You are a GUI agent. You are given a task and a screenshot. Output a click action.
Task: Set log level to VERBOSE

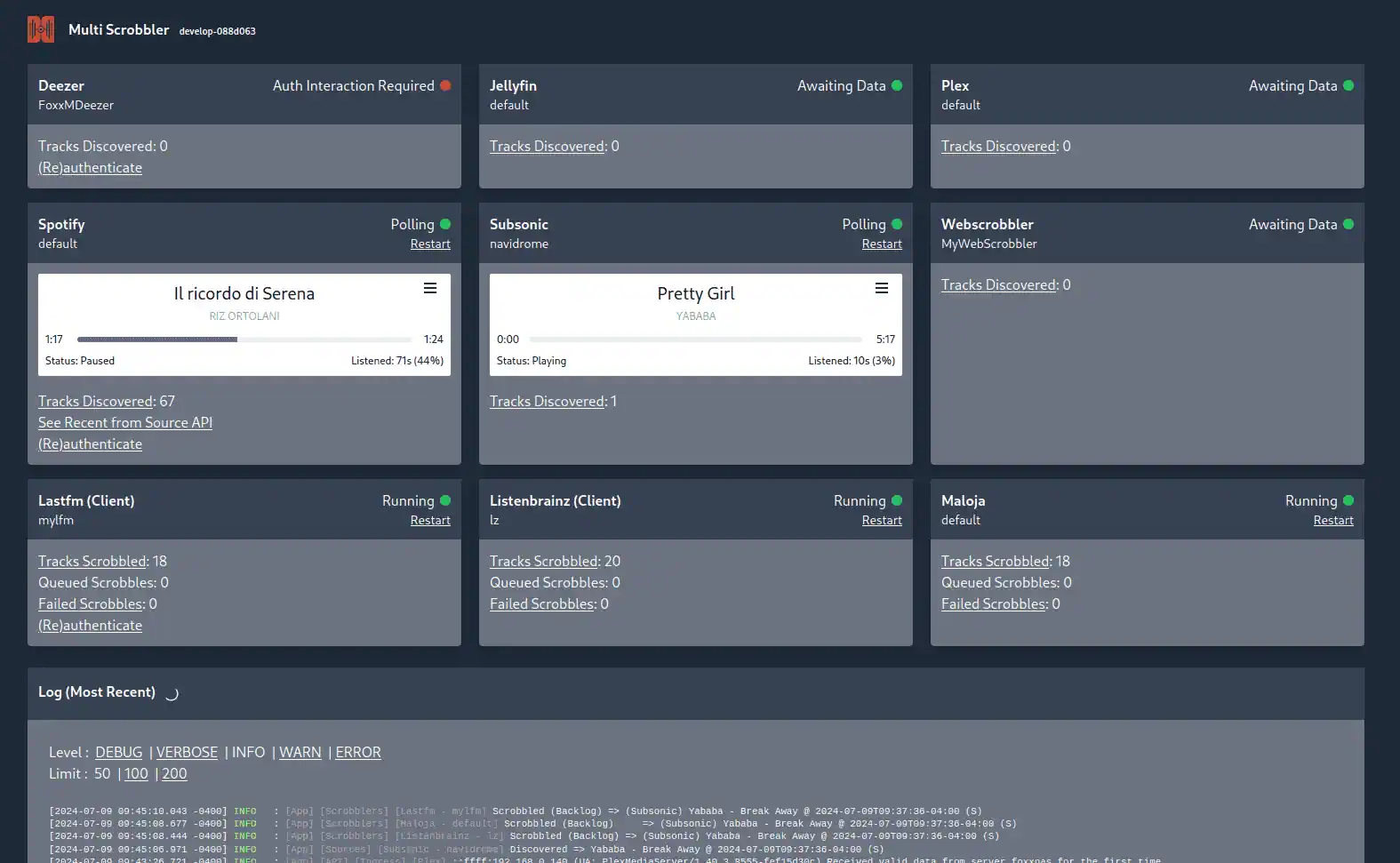[187, 752]
